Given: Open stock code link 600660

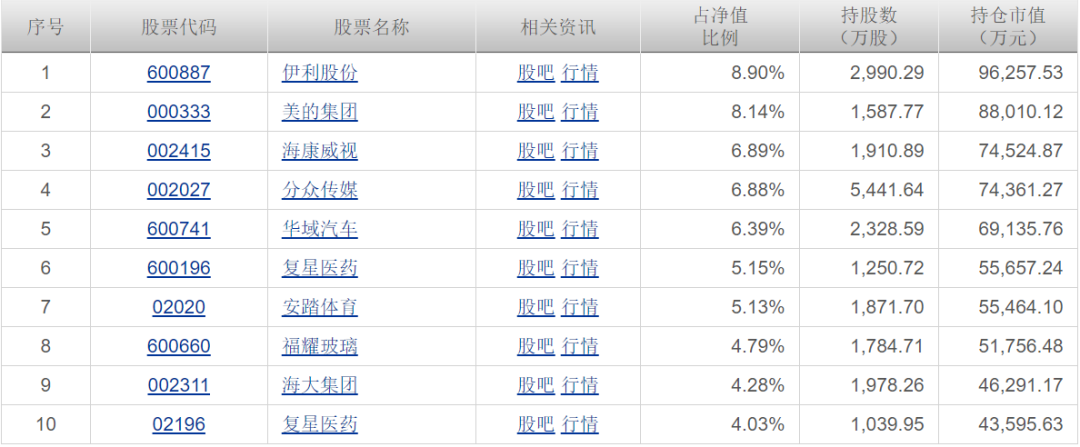Looking at the screenshot, I should click(x=178, y=346).
